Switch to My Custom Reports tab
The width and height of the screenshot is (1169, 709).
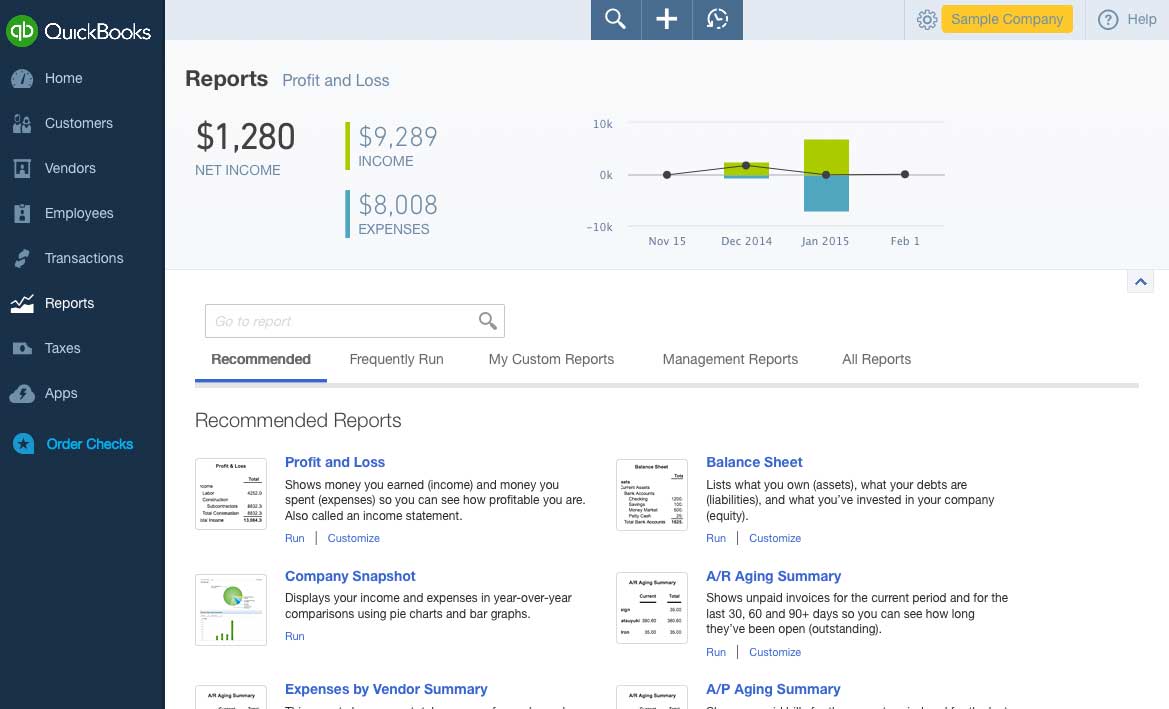click(x=551, y=359)
